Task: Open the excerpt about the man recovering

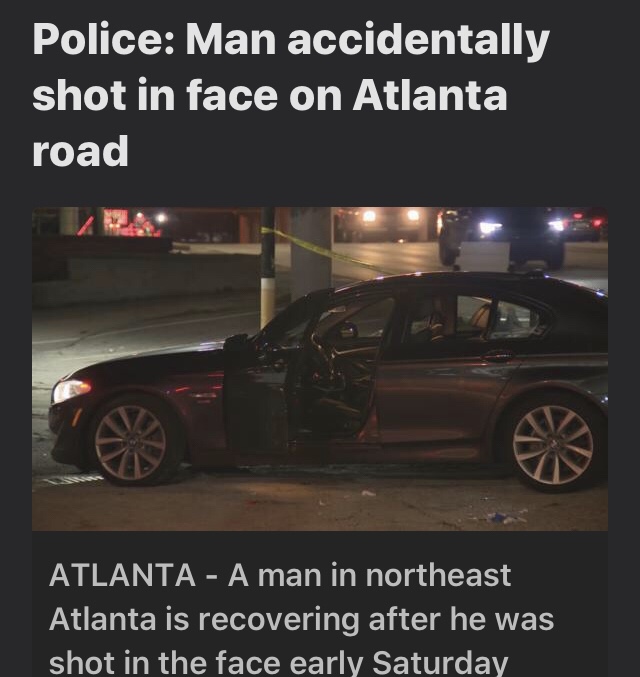Action: tap(301, 619)
